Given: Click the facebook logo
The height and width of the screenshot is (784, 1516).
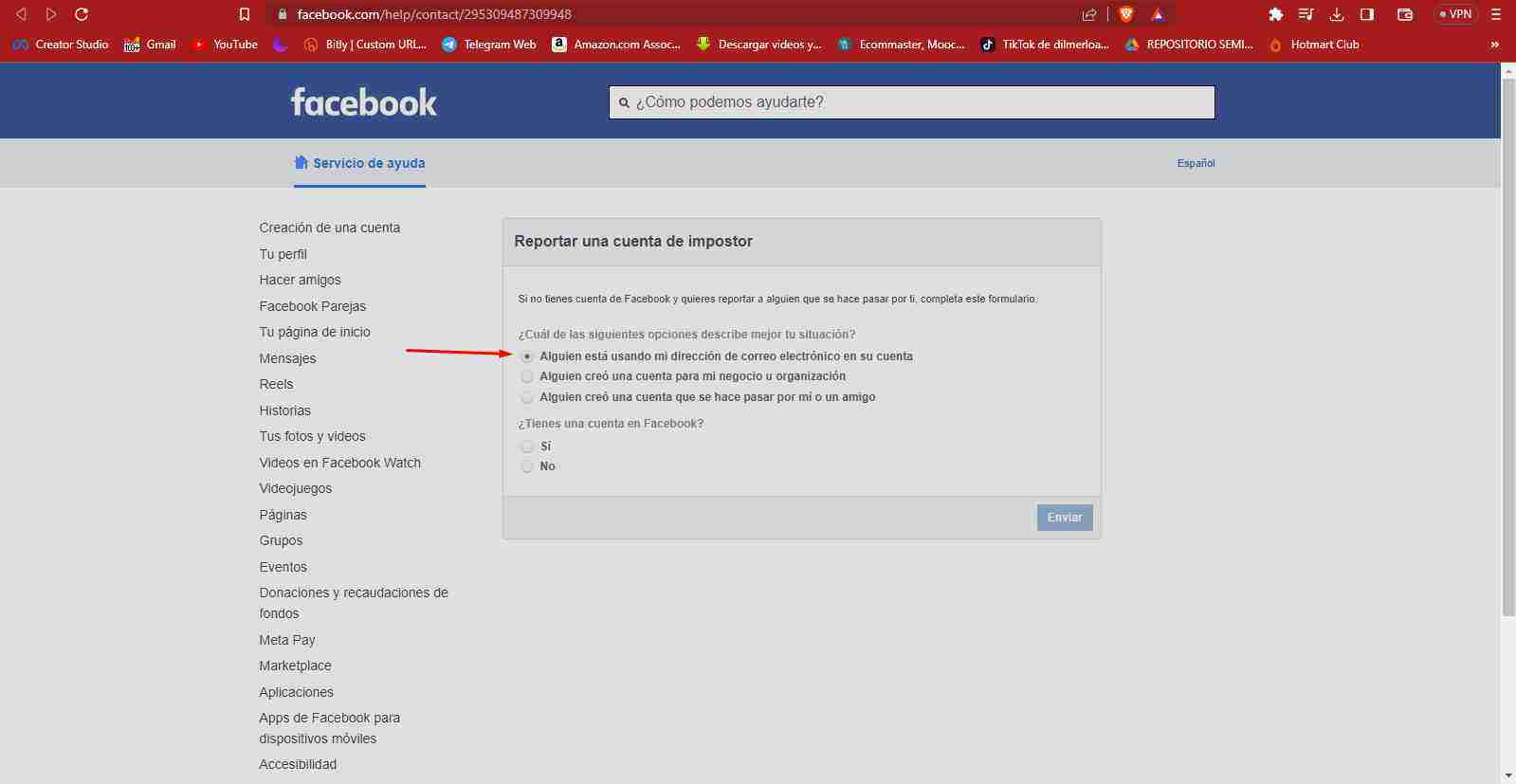Looking at the screenshot, I should point(364,102).
